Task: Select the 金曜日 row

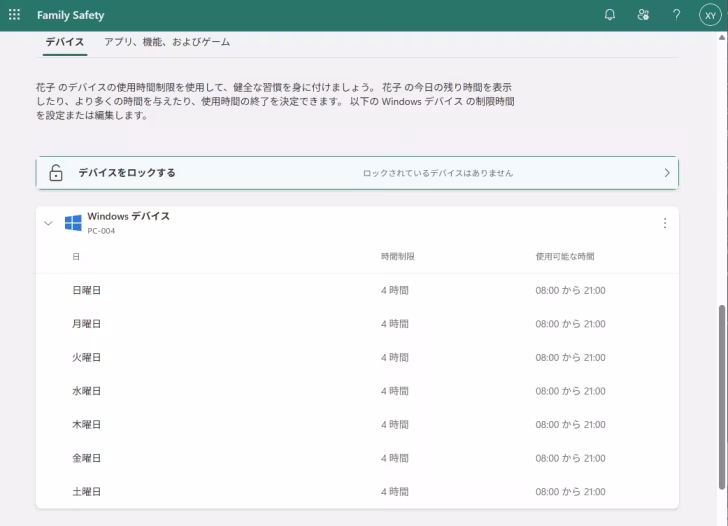Action: tap(357, 458)
